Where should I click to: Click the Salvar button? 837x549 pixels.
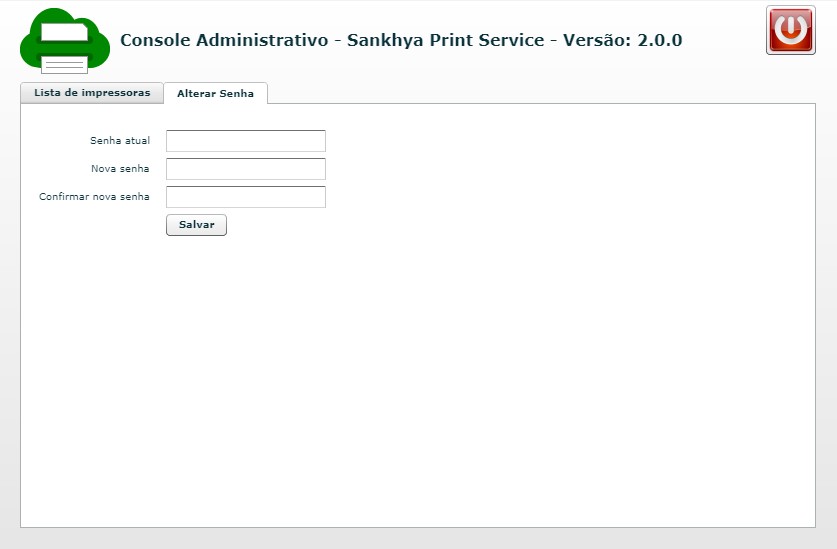click(x=196, y=225)
